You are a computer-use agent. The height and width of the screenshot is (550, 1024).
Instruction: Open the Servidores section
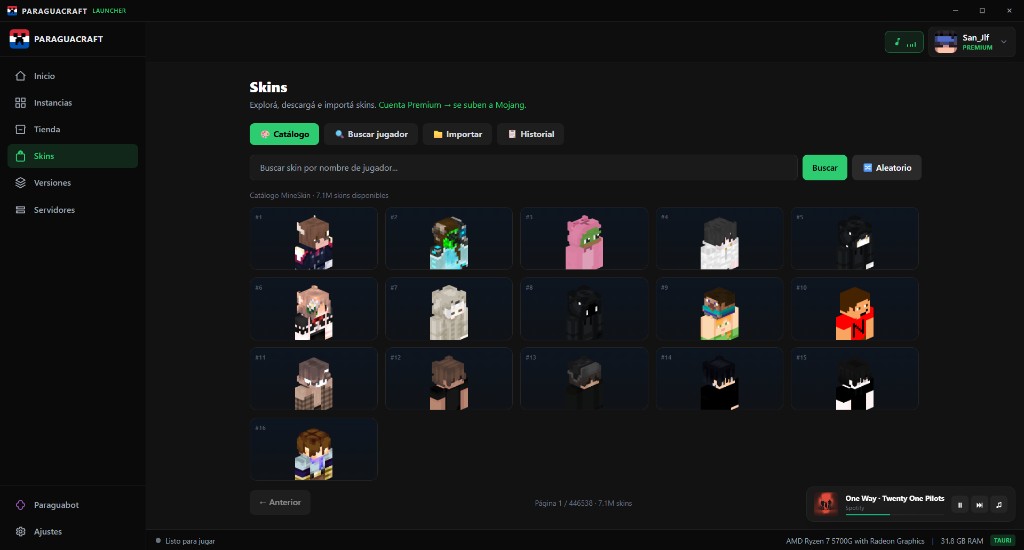pos(72,210)
